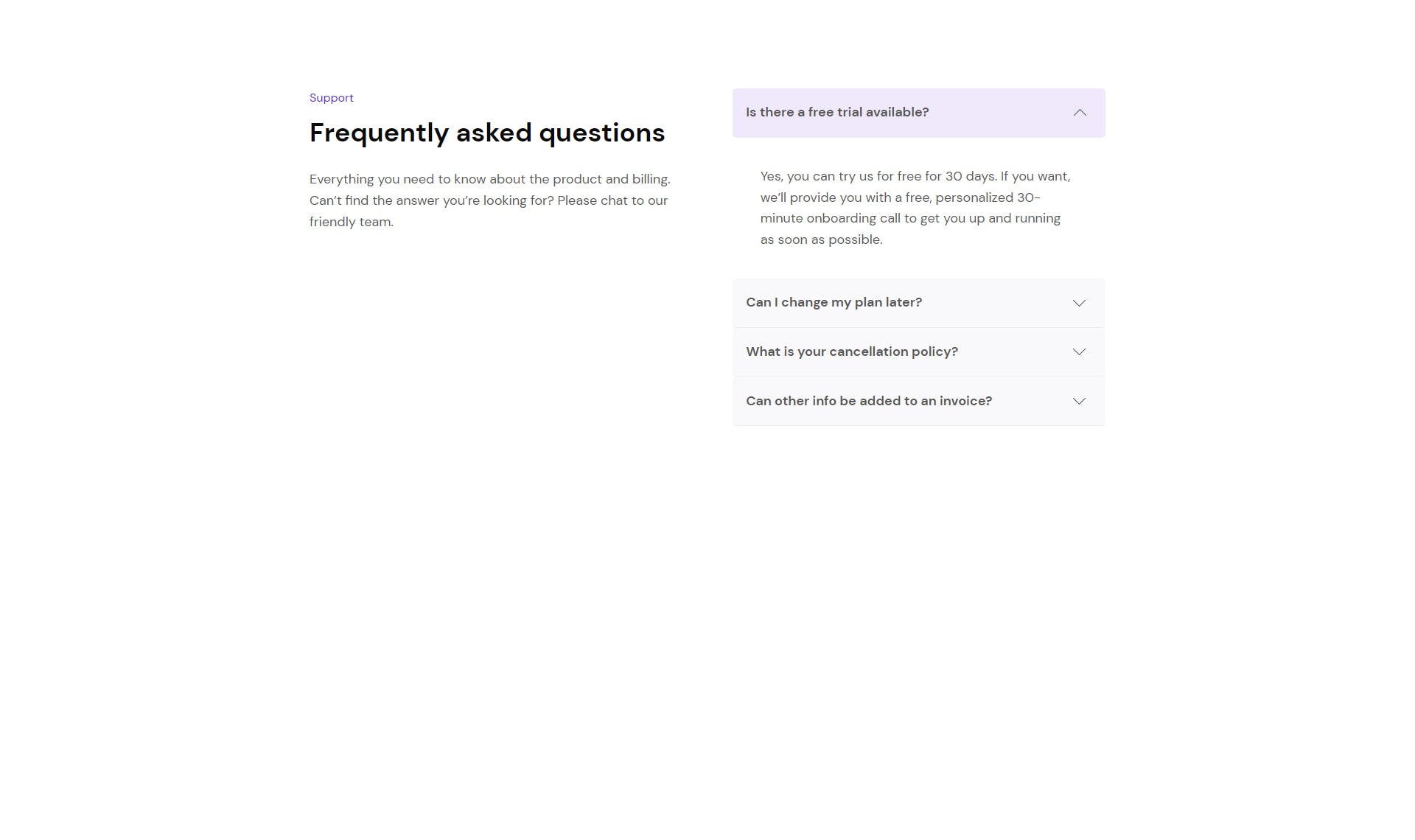Expand 'Can other info be added to an invoice?'
The image size is (1415, 840).
point(918,402)
